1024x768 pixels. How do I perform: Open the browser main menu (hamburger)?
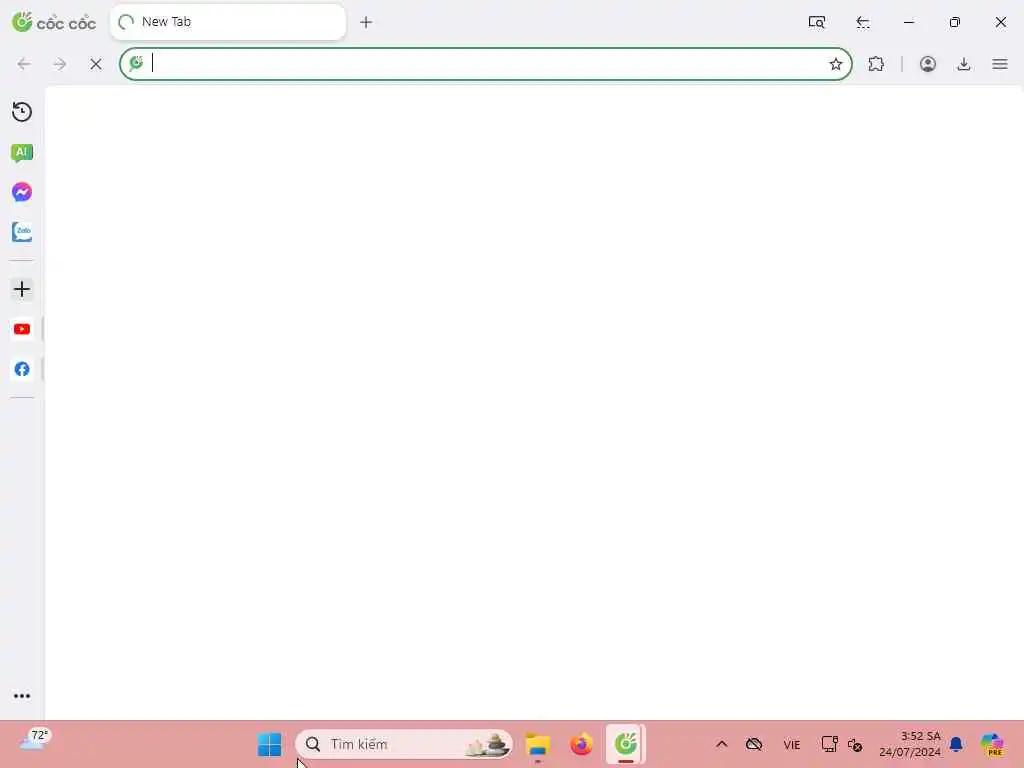(1000, 64)
